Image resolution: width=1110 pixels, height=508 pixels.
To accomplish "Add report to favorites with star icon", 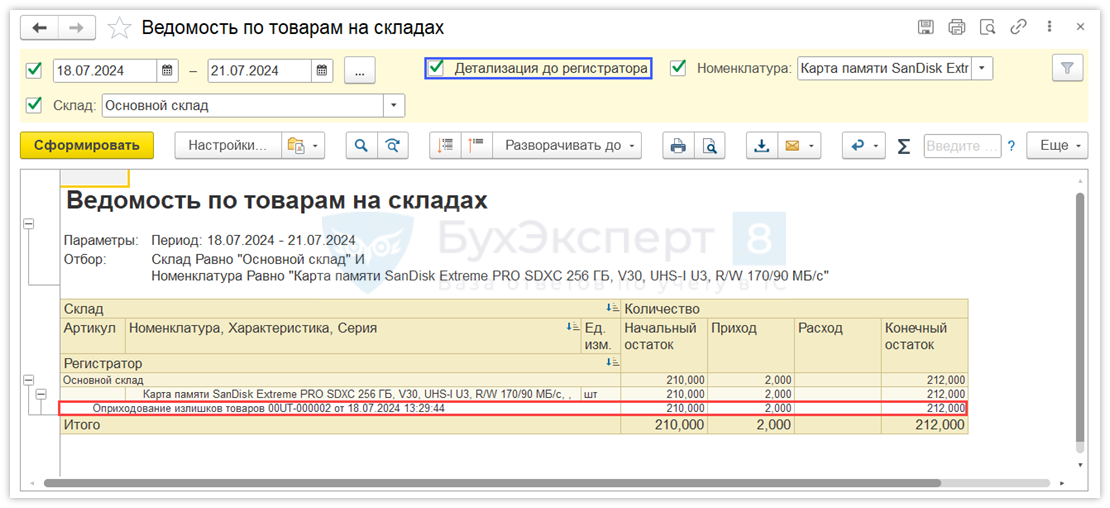I will click(119, 28).
